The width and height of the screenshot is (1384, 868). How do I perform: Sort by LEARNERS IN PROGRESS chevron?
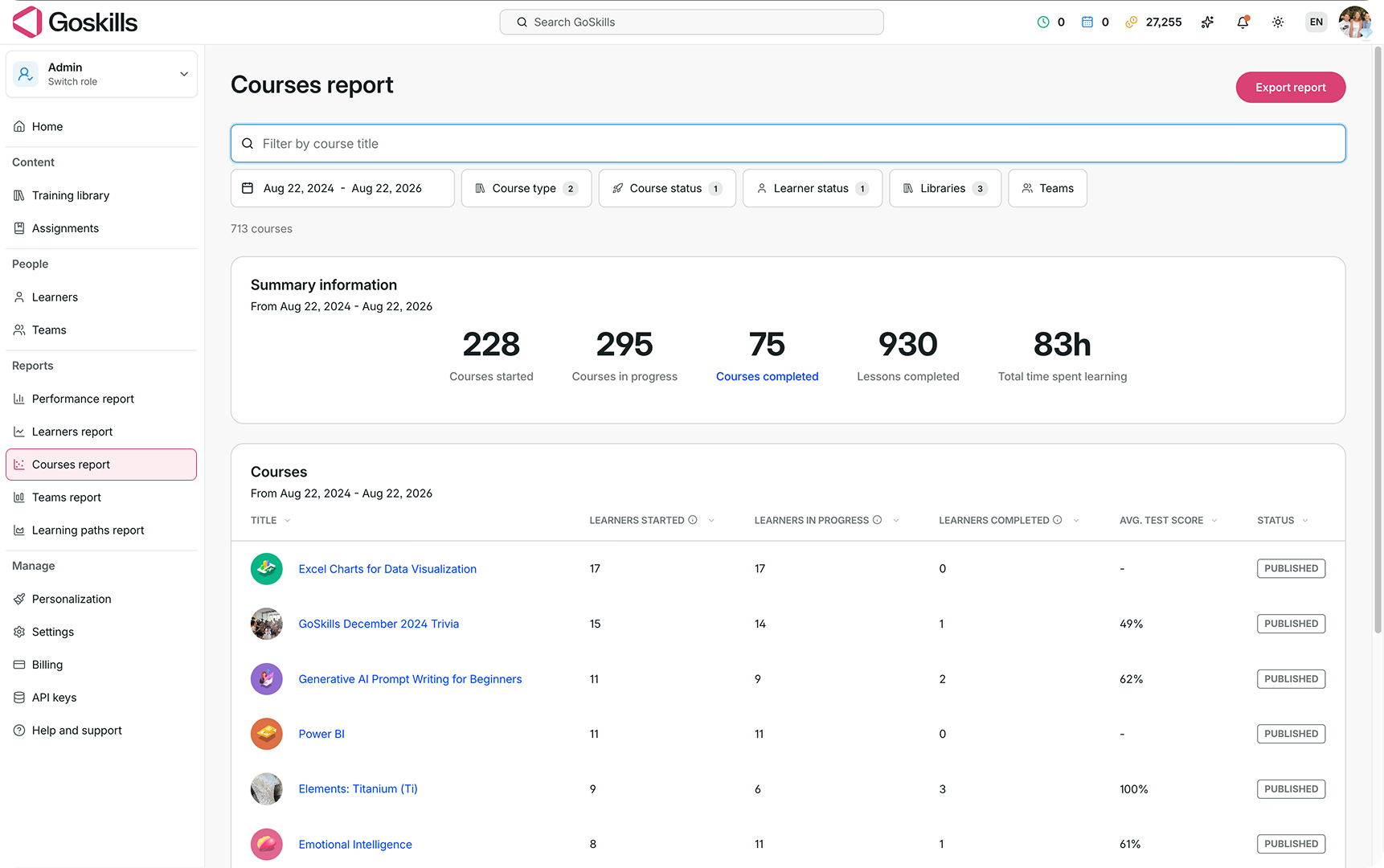pos(896,521)
